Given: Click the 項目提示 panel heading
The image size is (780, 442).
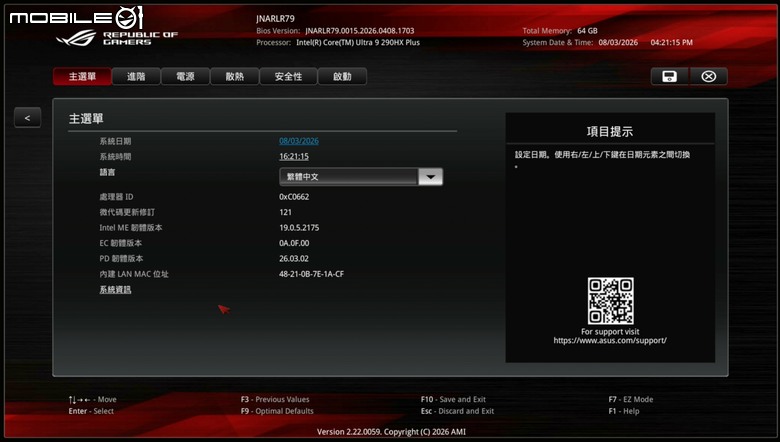Looking at the screenshot, I should (610, 132).
